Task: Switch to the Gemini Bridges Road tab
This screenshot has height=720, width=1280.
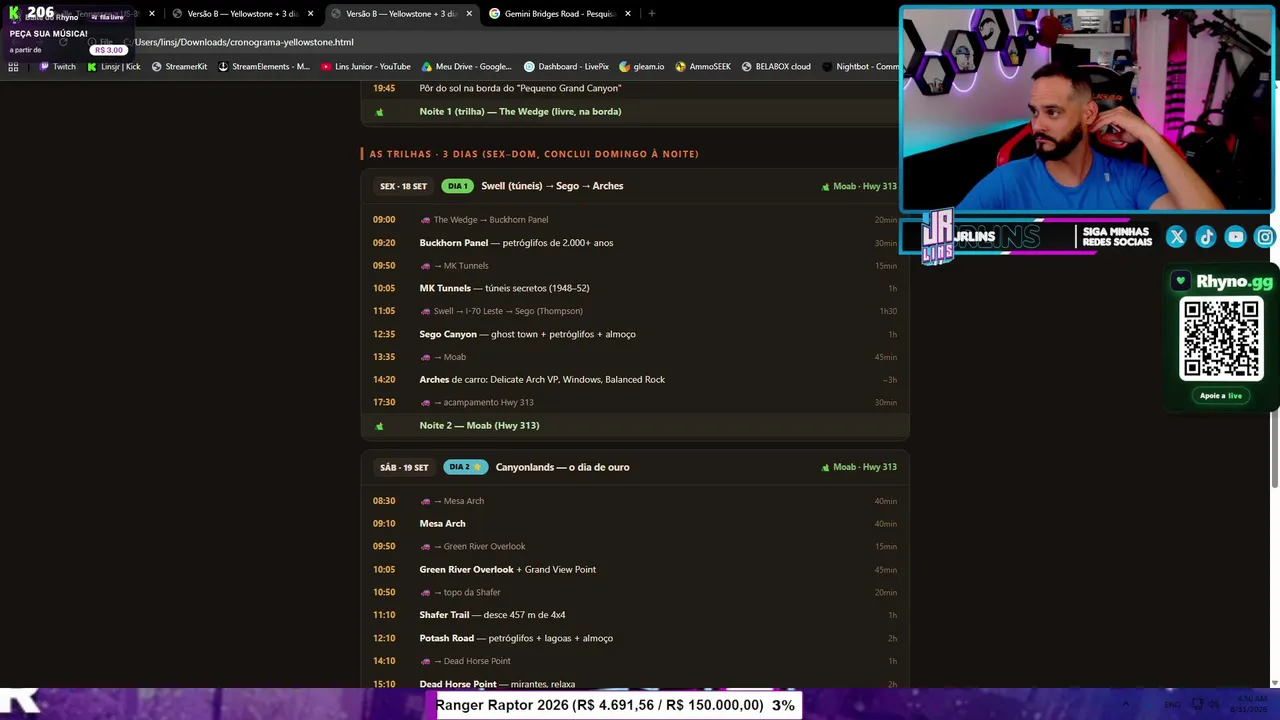Action: tap(558, 14)
